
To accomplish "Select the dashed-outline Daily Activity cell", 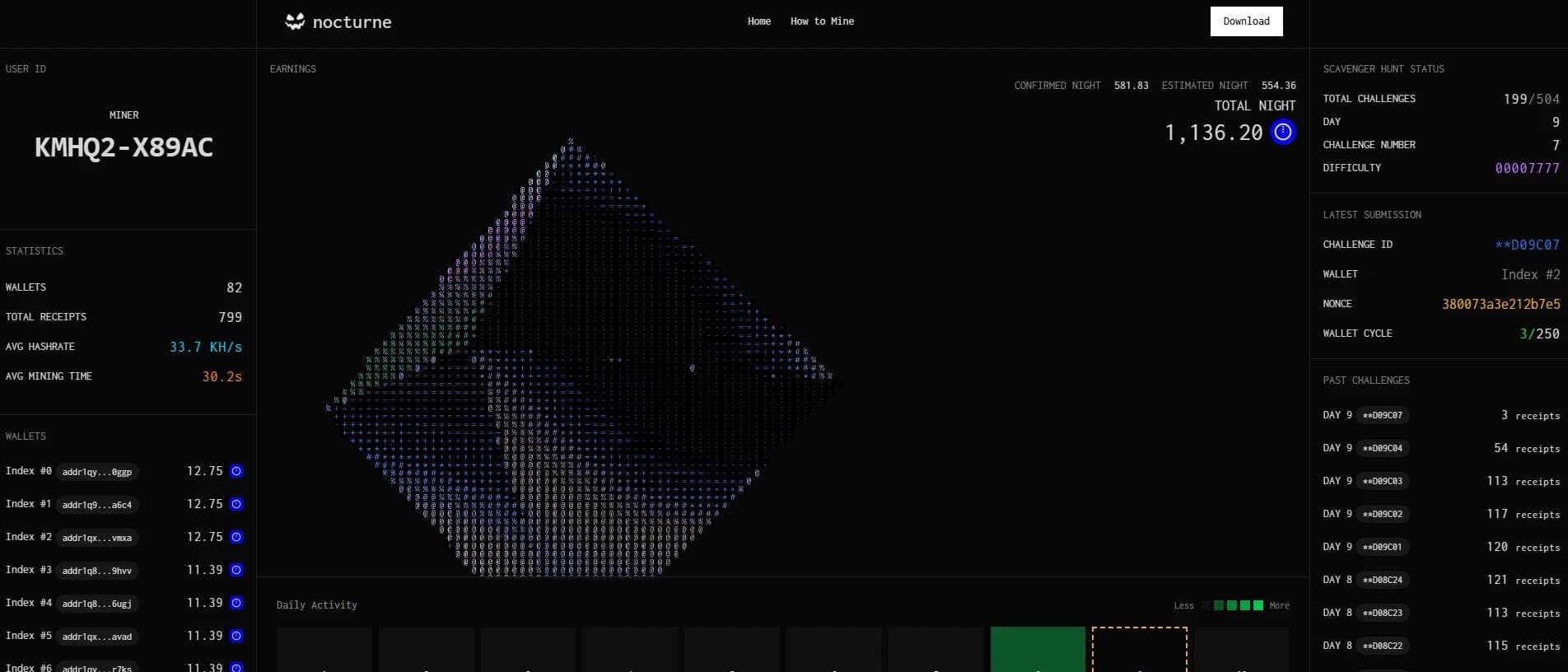I will click(x=1140, y=649).
